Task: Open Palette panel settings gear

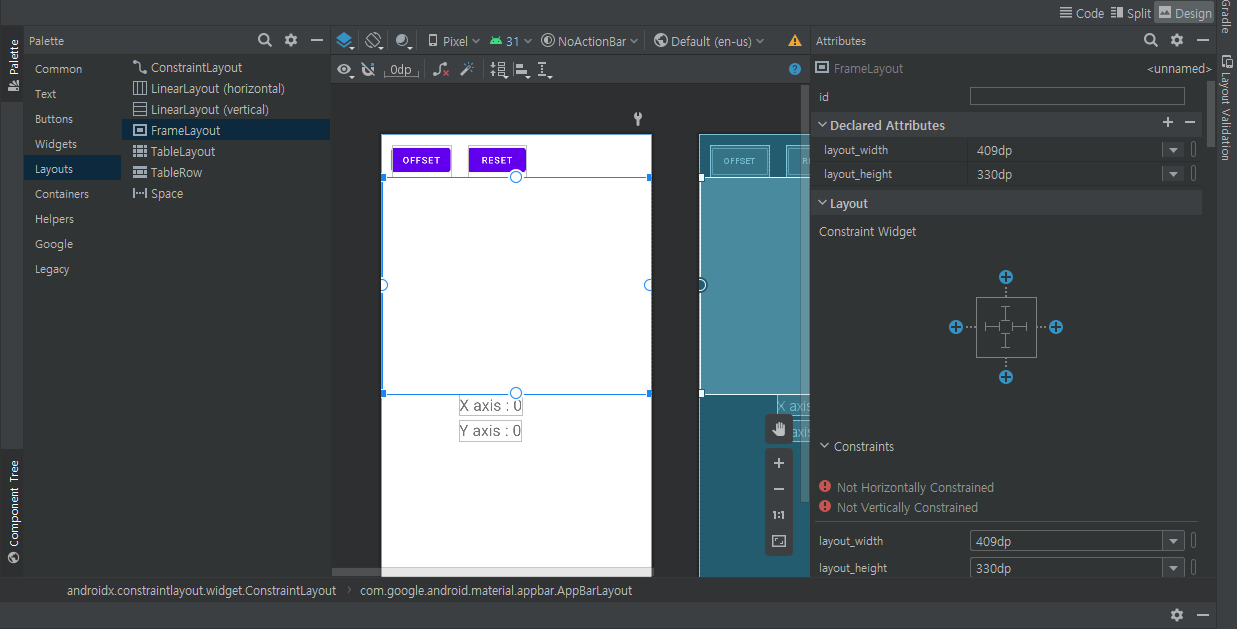Action: pyautogui.click(x=291, y=40)
